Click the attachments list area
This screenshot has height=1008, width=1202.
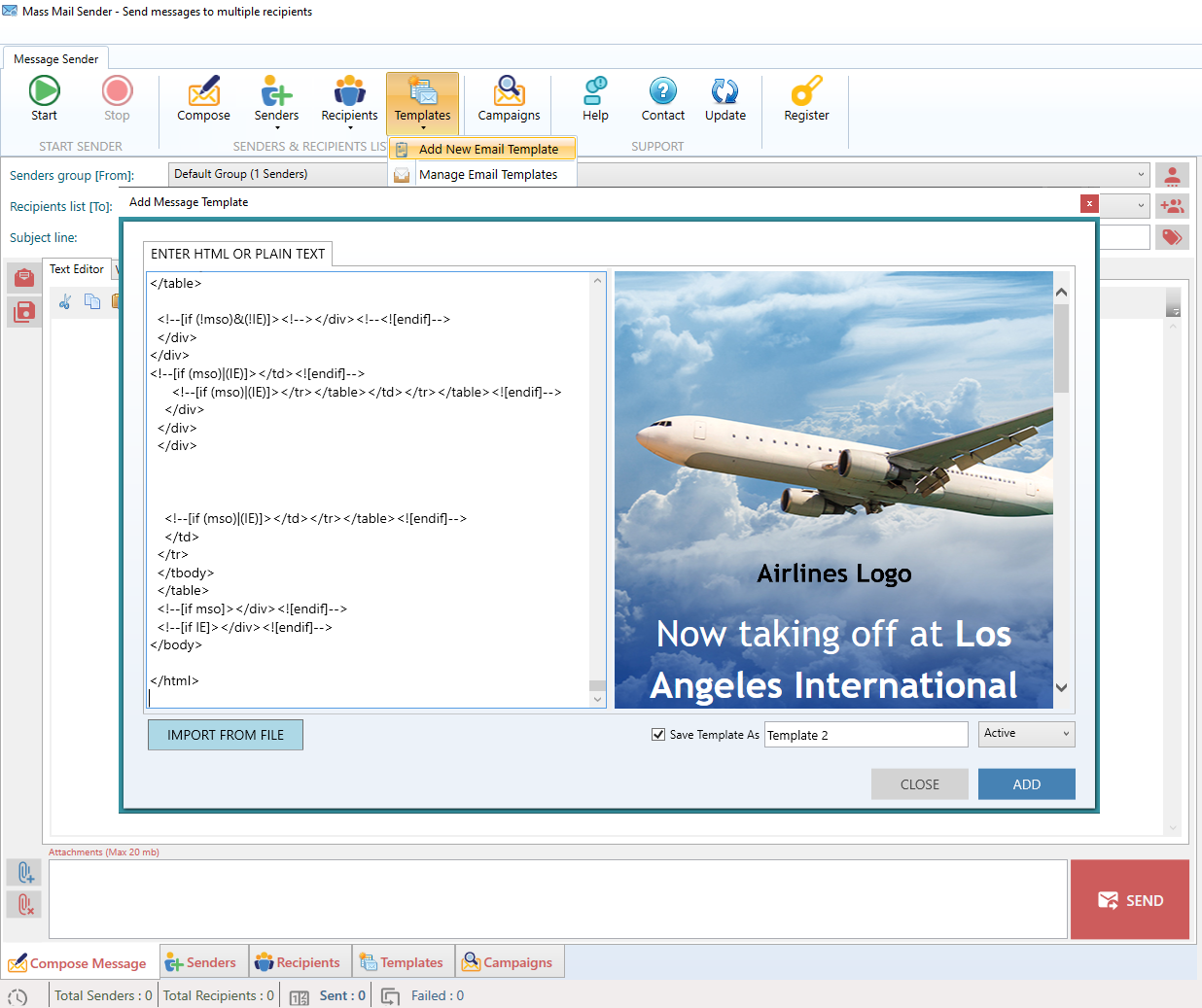(x=558, y=899)
